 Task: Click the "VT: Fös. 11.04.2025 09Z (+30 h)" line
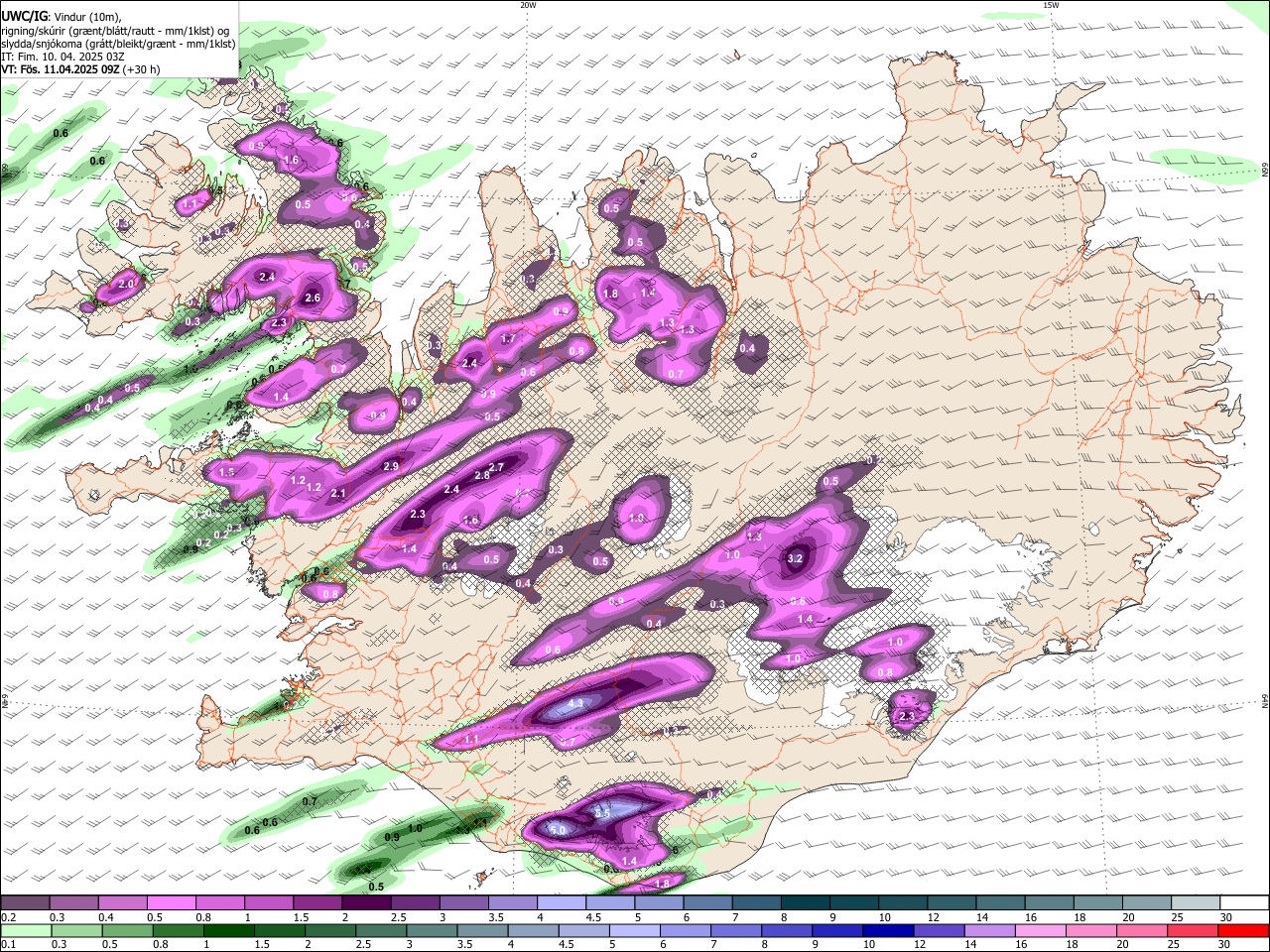point(80,69)
